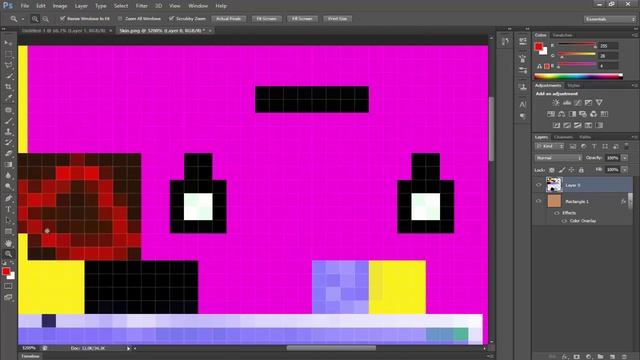Select the Path Selection tool
Image resolution: width=640 pixels, height=360 pixels.
click(x=8, y=220)
